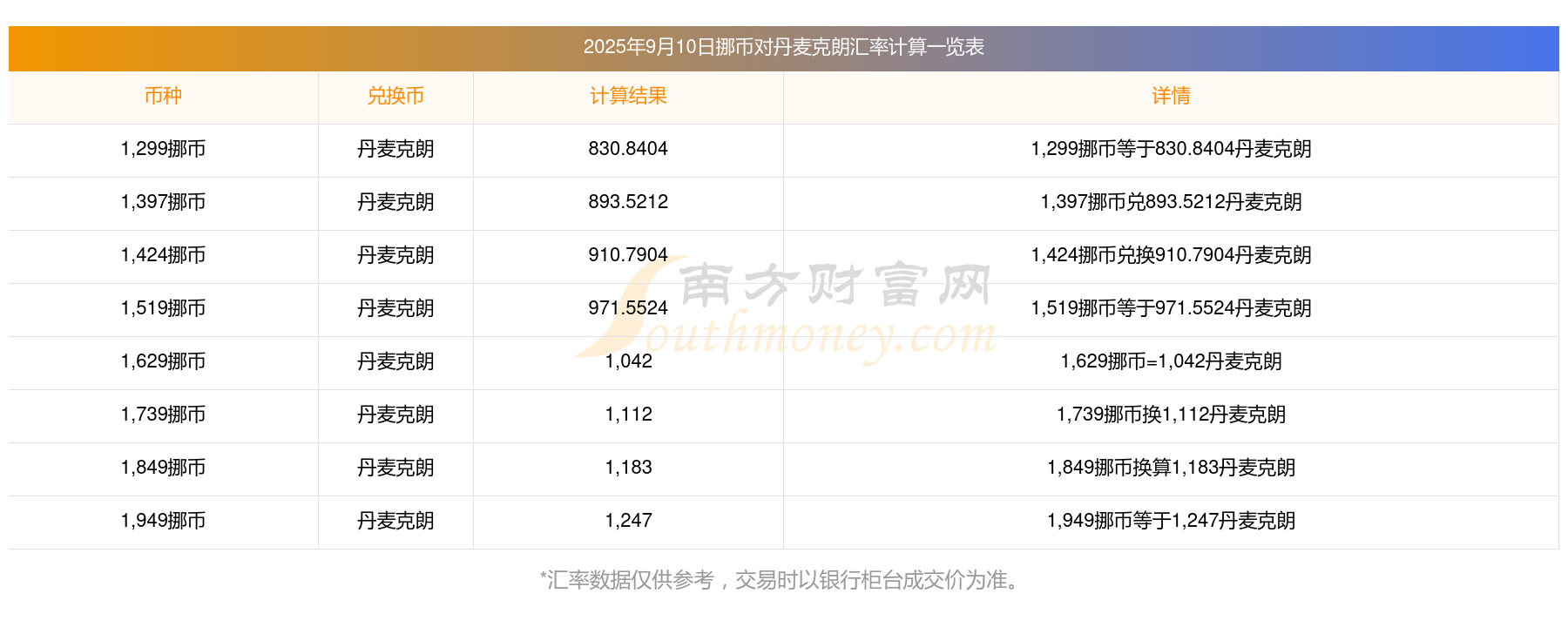Click detail text 1,424挪币兑换910.7904丹麦克朗
Image resolution: width=1568 pixels, height=627 pixels.
click(x=1171, y=255)
